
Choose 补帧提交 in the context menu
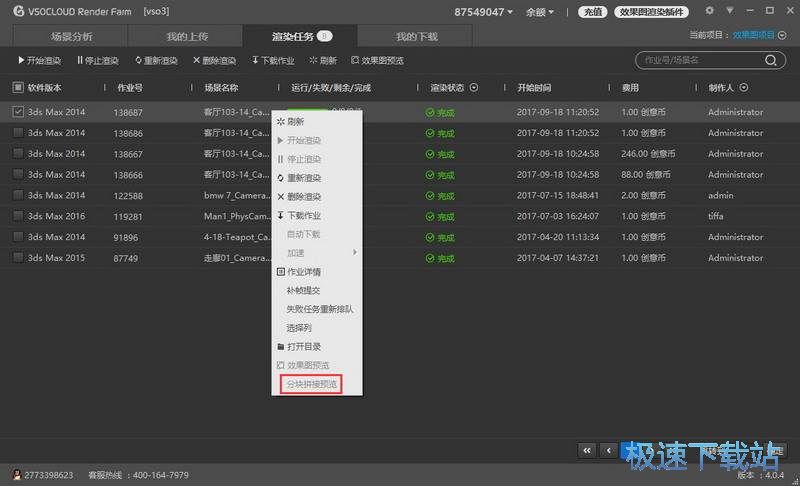click(x=317, y=290)
